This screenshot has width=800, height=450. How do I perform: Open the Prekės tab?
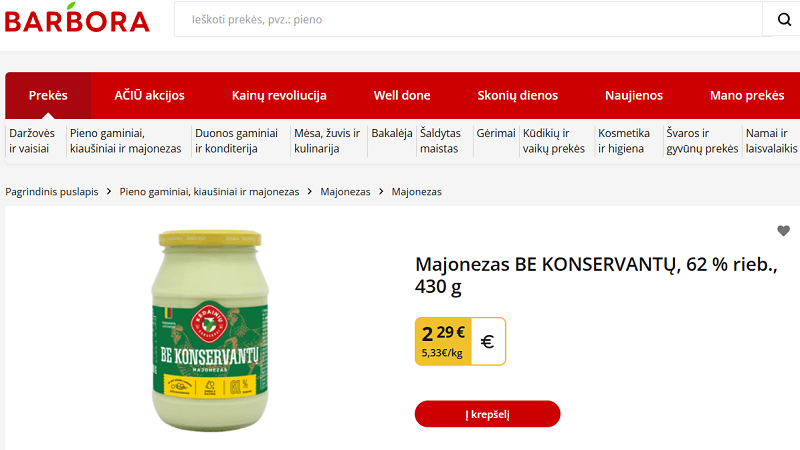point(48,95)
